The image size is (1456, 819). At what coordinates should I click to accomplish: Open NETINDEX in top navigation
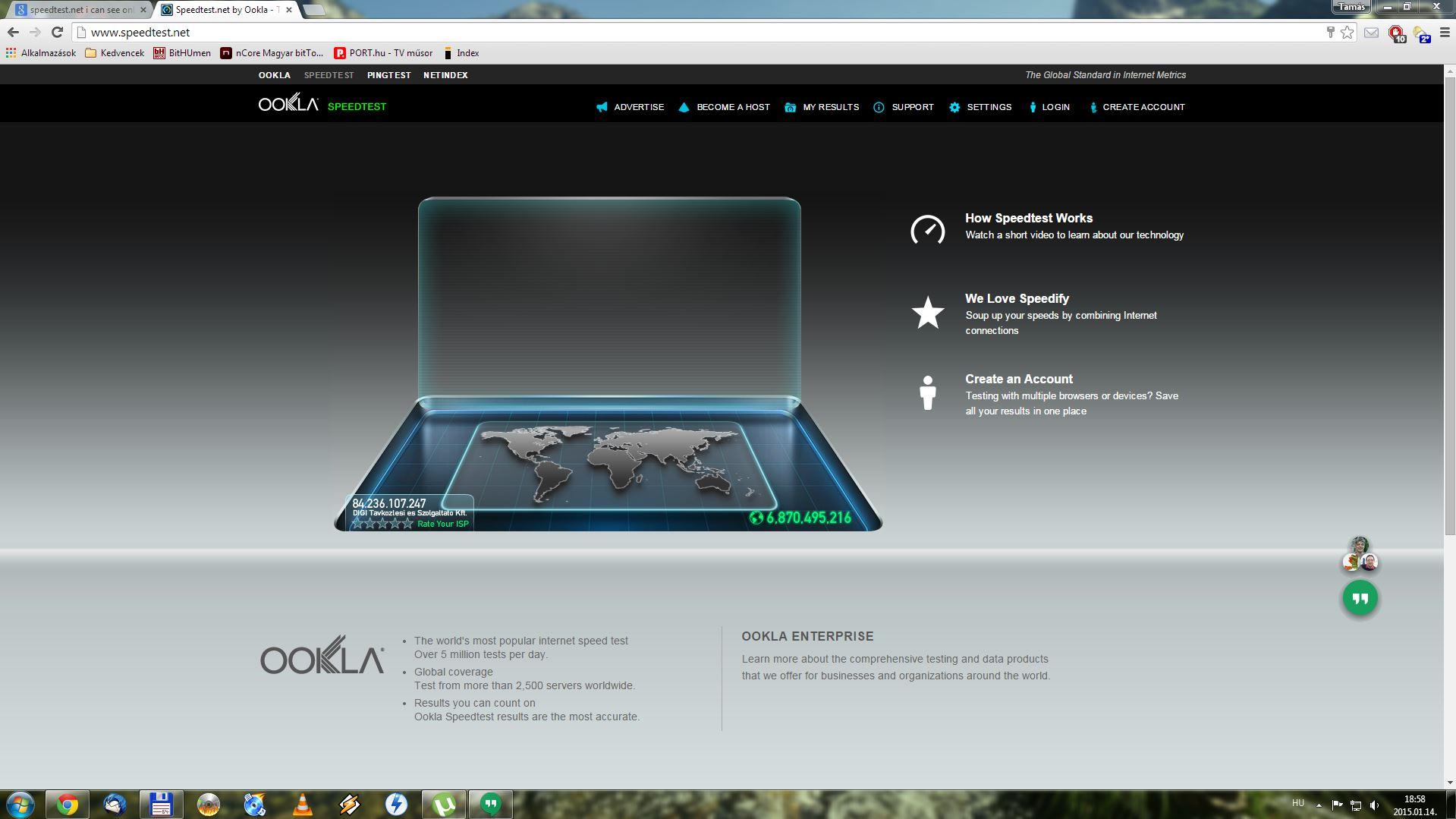point(445,75)
